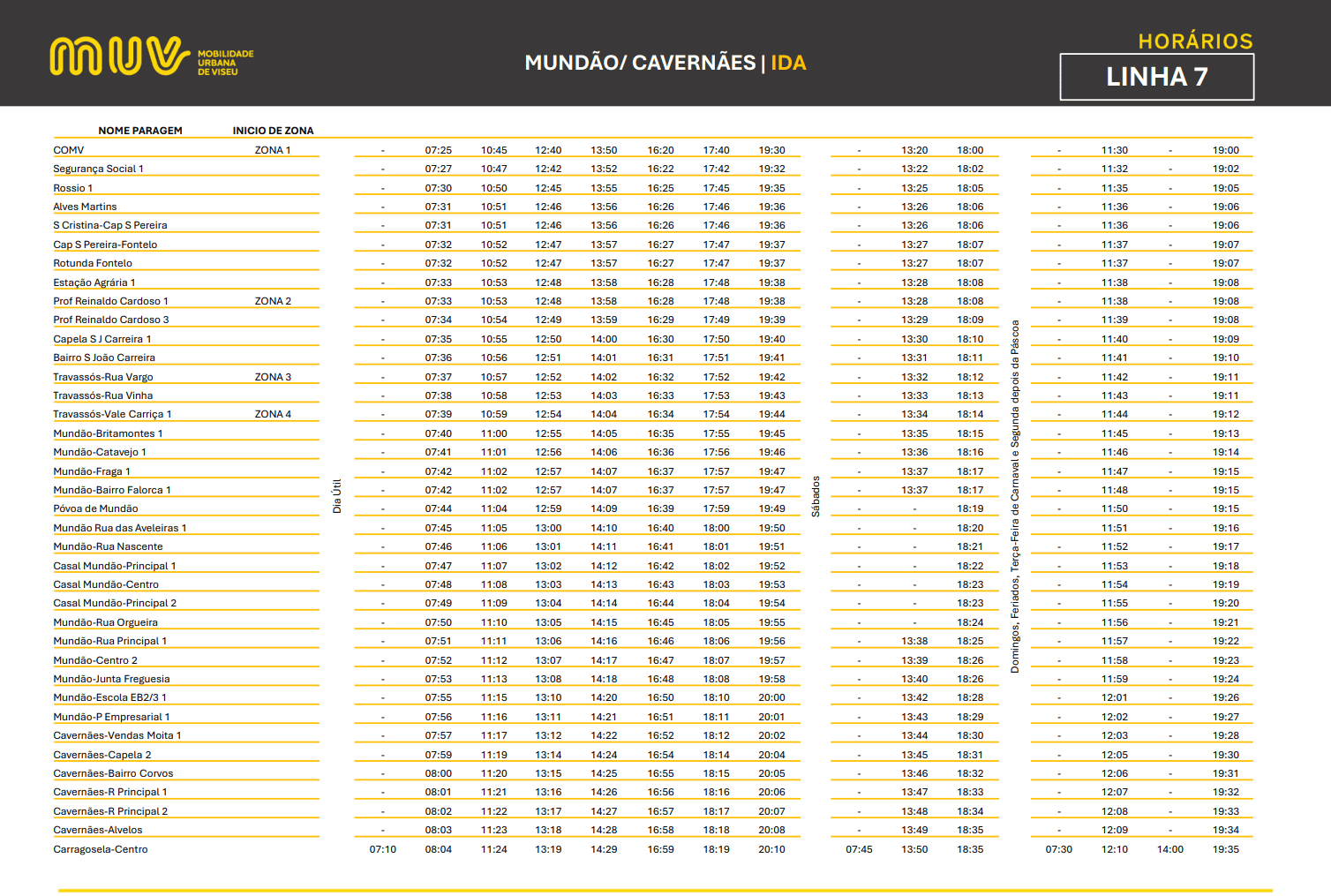
Task: Click the INICIO DE ZONA column header
Action: pyautogui.click(x=273, y=131)
